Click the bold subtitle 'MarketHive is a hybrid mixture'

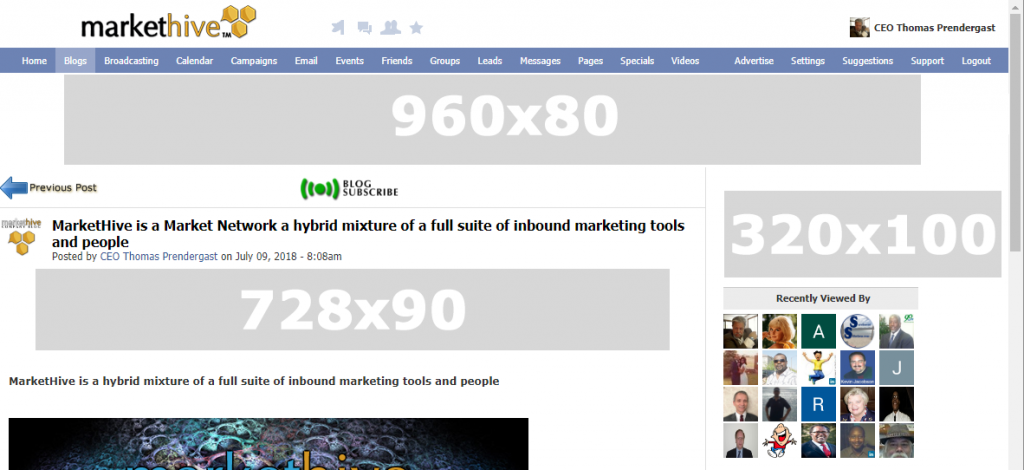(x=254, y=381)
